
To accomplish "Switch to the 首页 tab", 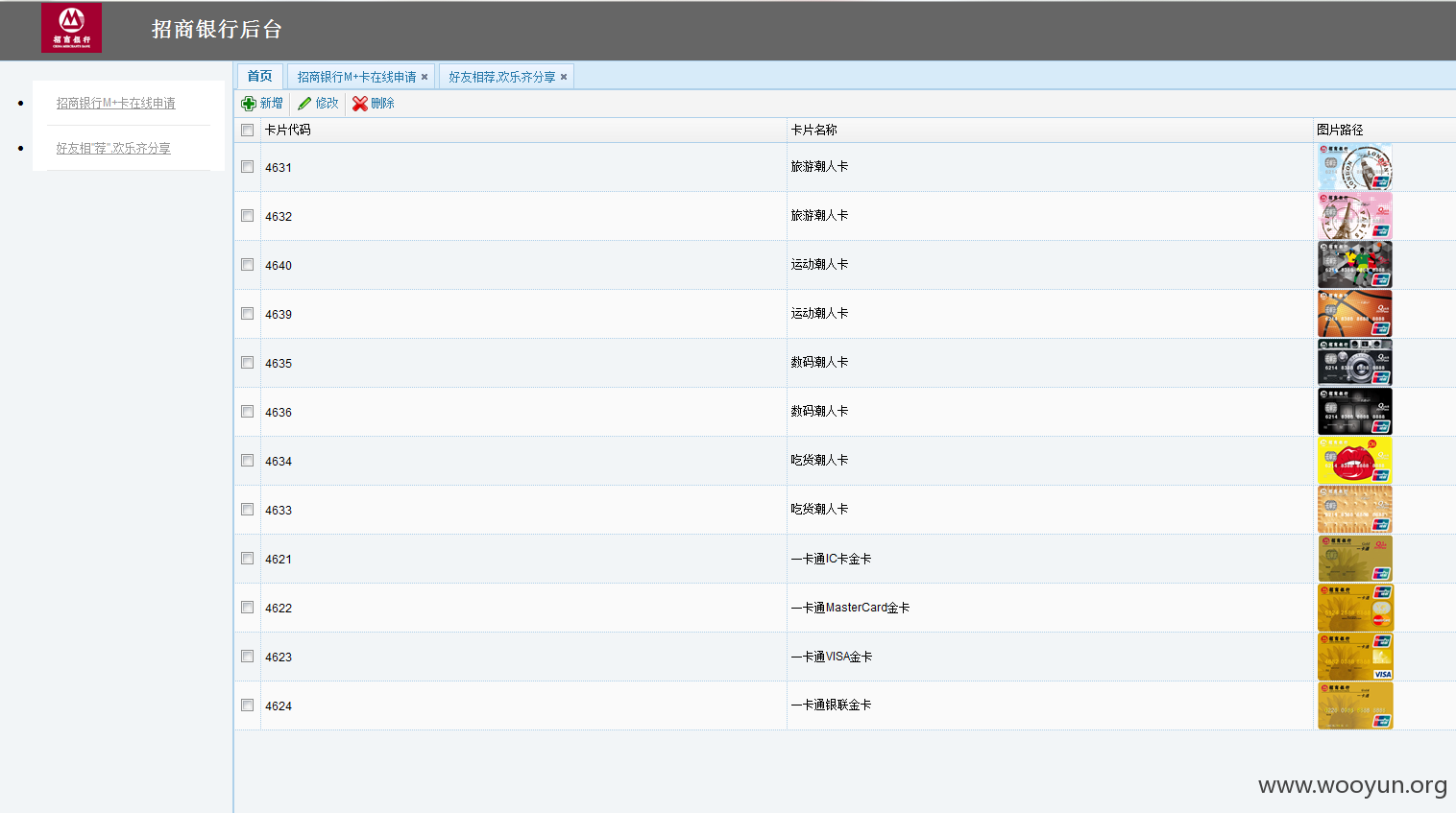I will point(259,76).
